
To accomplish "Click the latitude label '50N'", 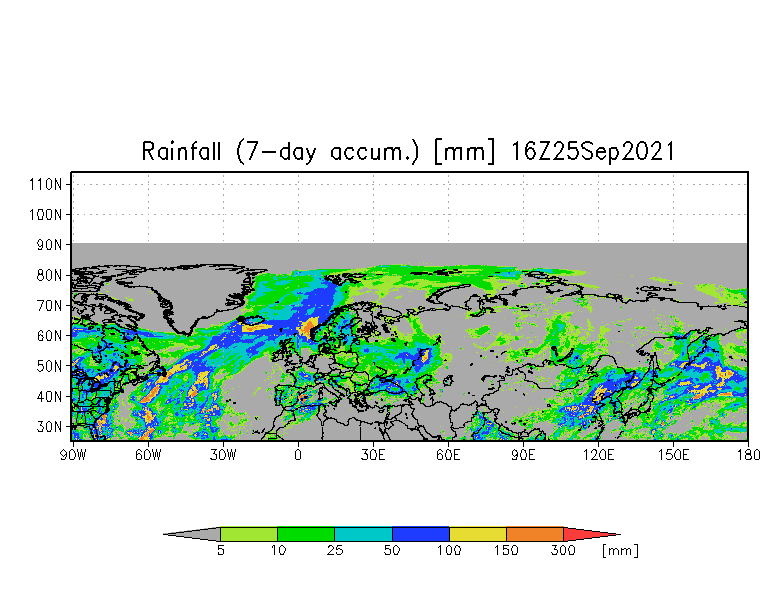I will pyautogui.click(x=49, y=366).
